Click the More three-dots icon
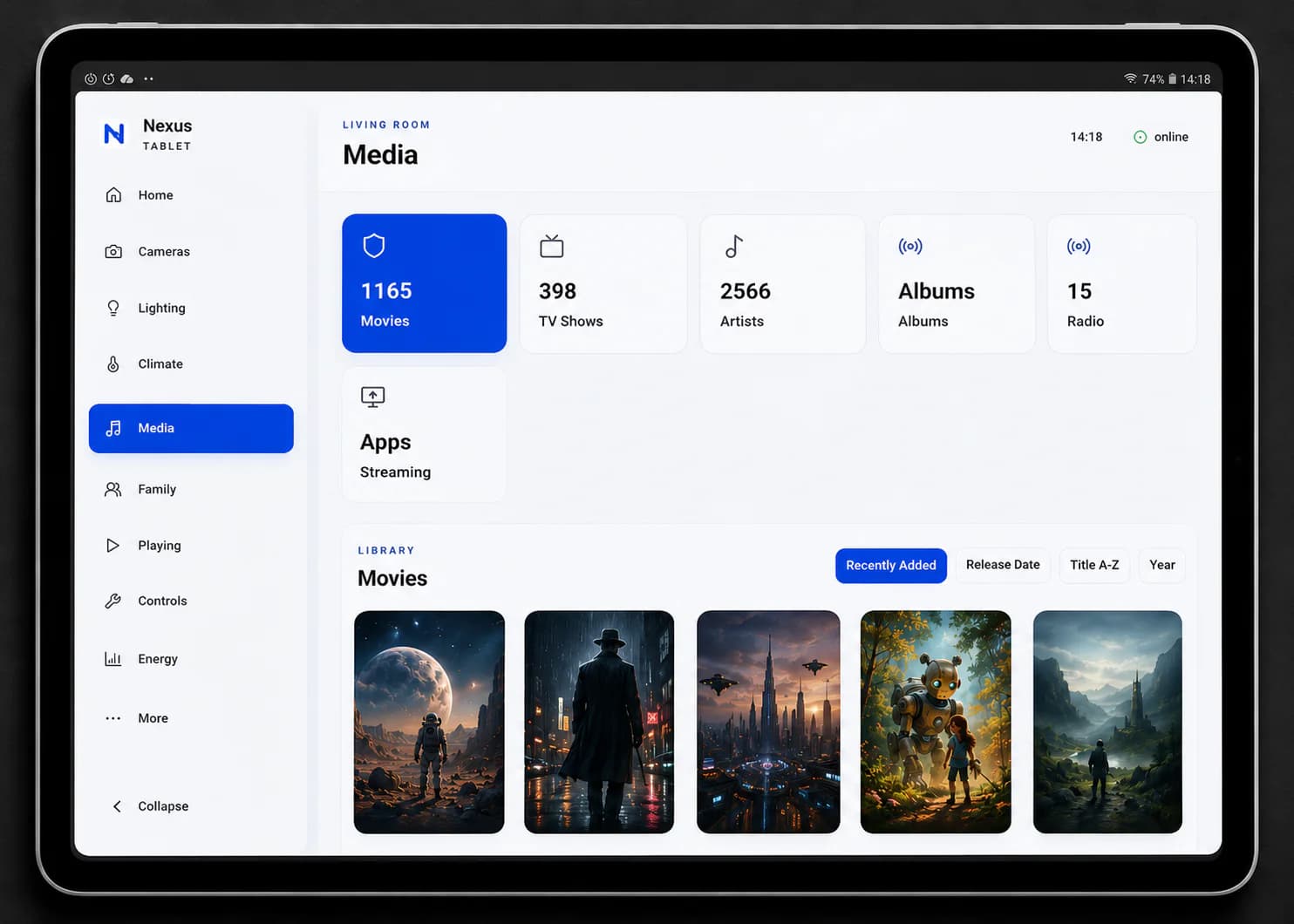This screenshot has width=1294, height=924. 112,718
